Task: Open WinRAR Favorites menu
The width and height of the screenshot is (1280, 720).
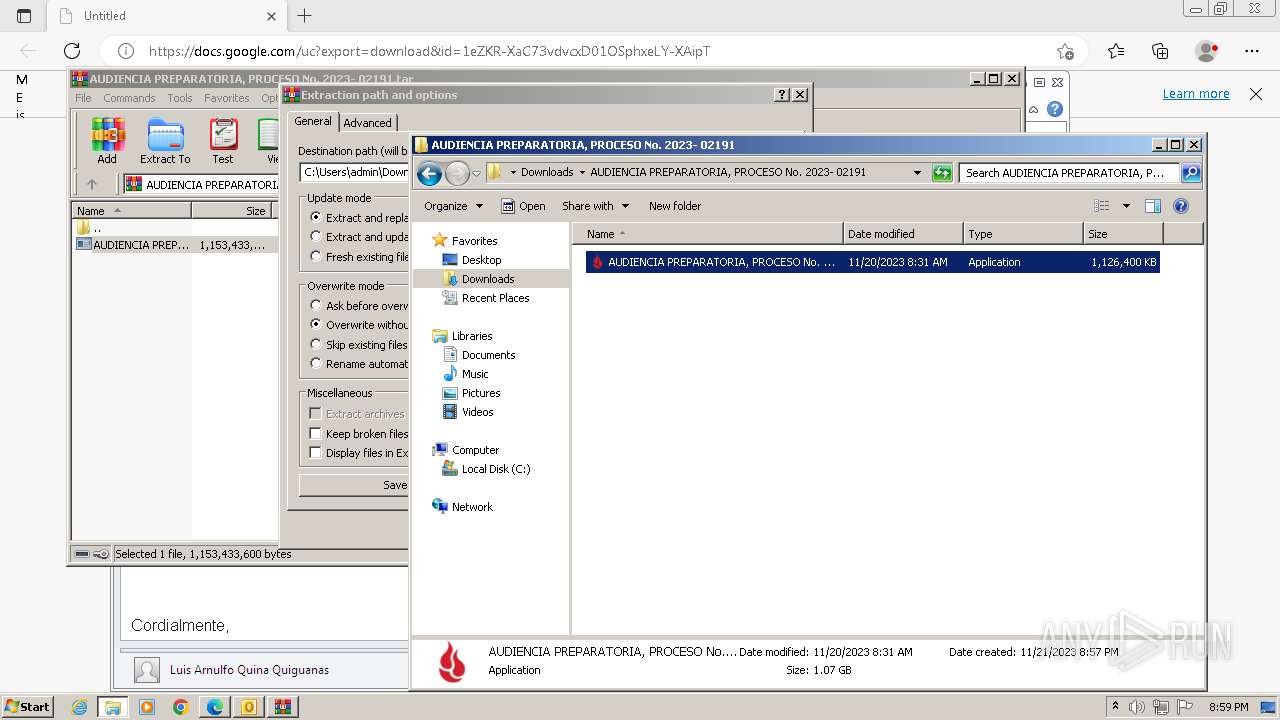Action: pos(227,98)
